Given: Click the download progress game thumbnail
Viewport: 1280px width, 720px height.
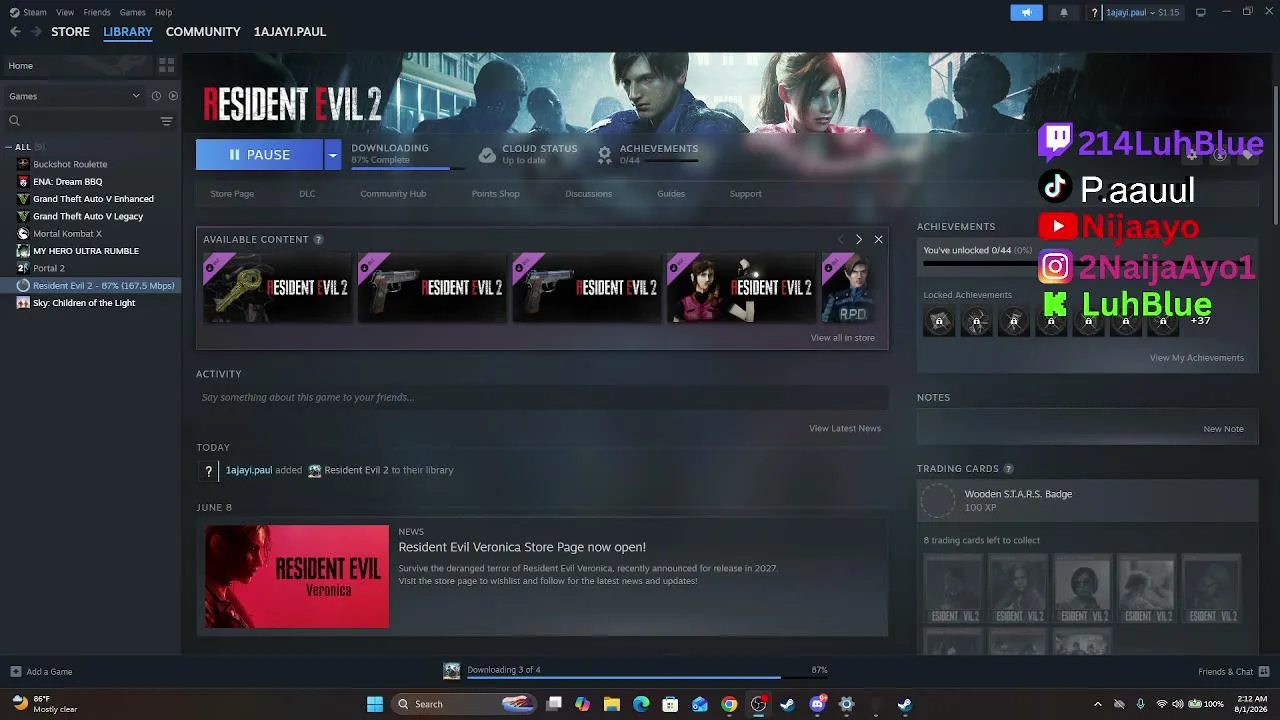Looking at the screenshot, I should click(x=452, y=671).
